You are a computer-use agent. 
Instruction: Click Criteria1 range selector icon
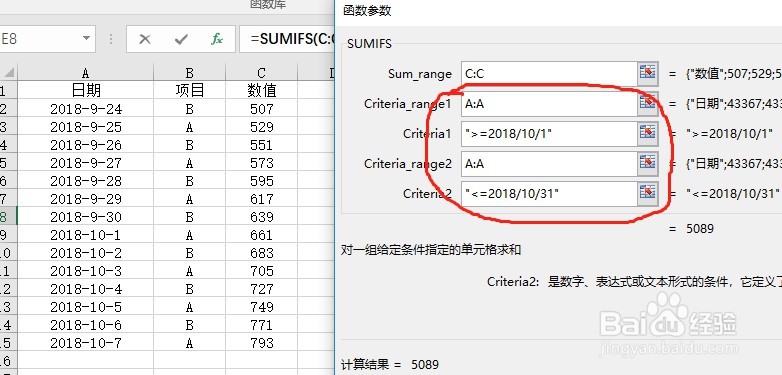click(647, 134)
